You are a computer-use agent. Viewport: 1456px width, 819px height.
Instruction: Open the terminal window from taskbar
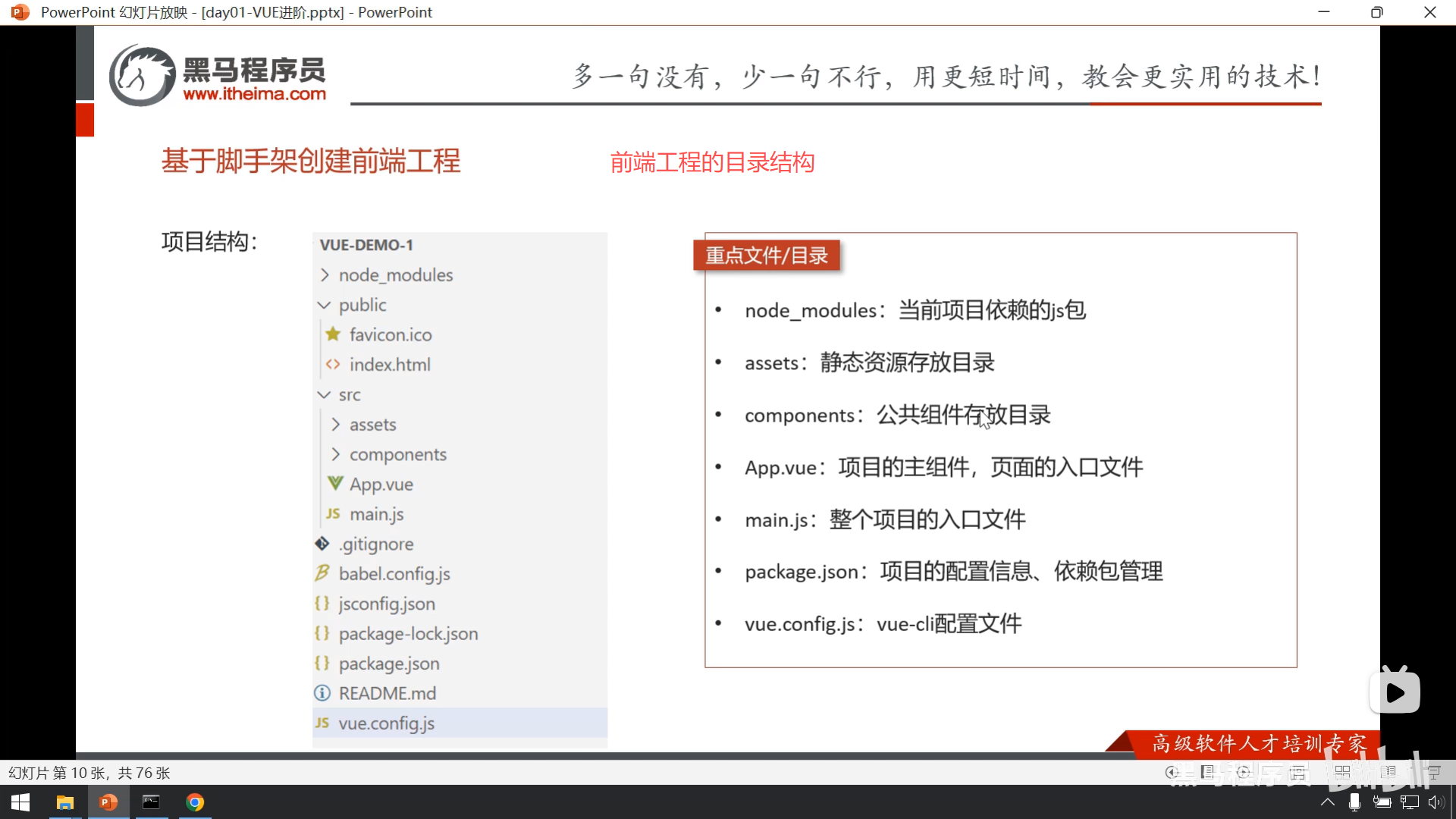click(x=152, y=802)
